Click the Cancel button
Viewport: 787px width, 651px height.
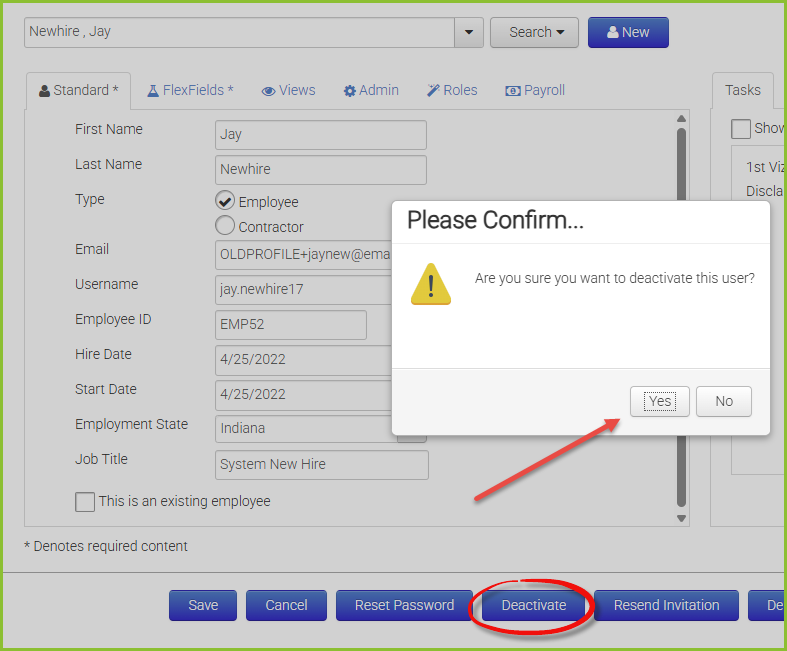click(286, 605)
